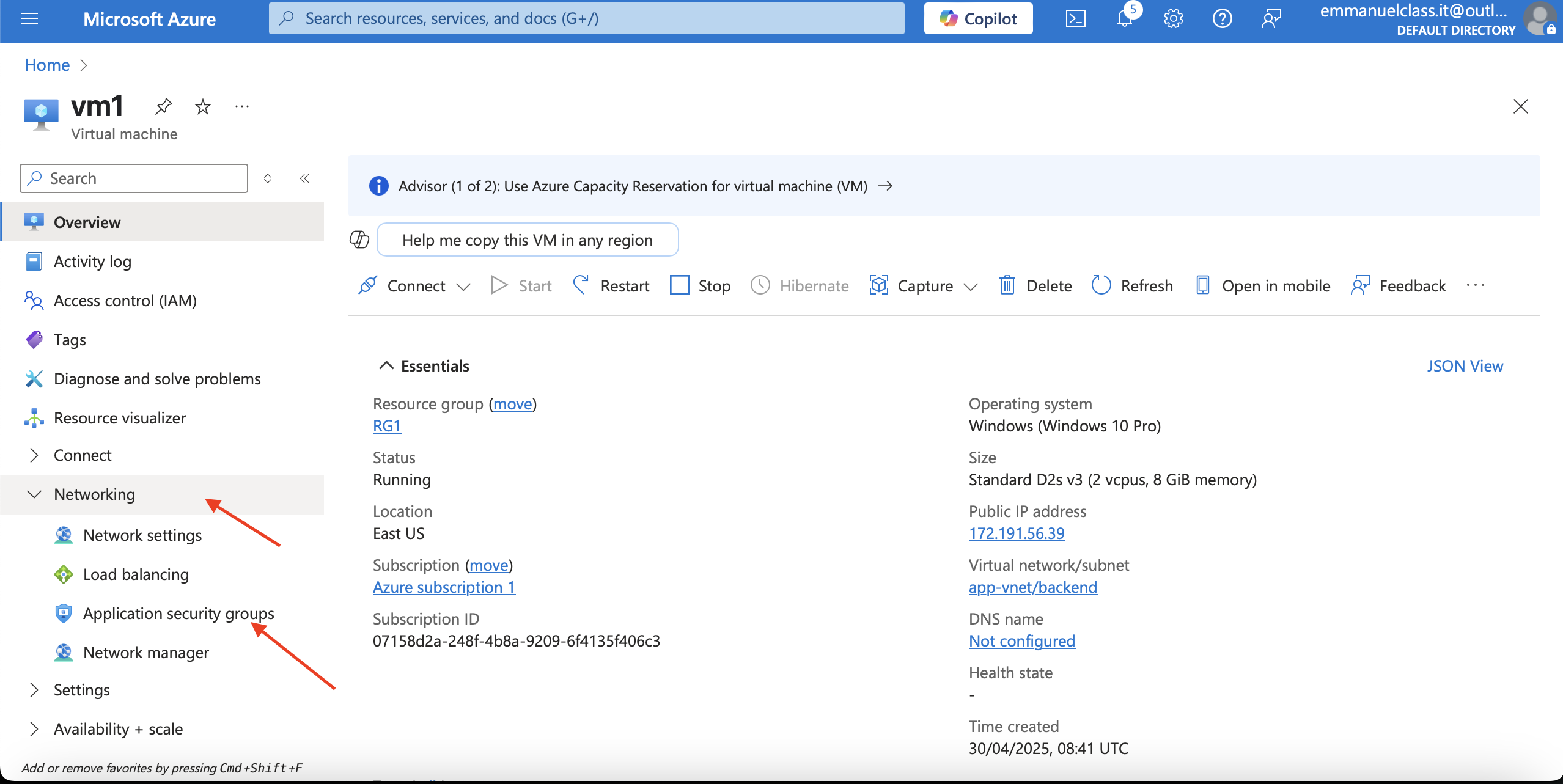
Task: Pin vm1 to the dashboard
Action: tap(163, 107)
